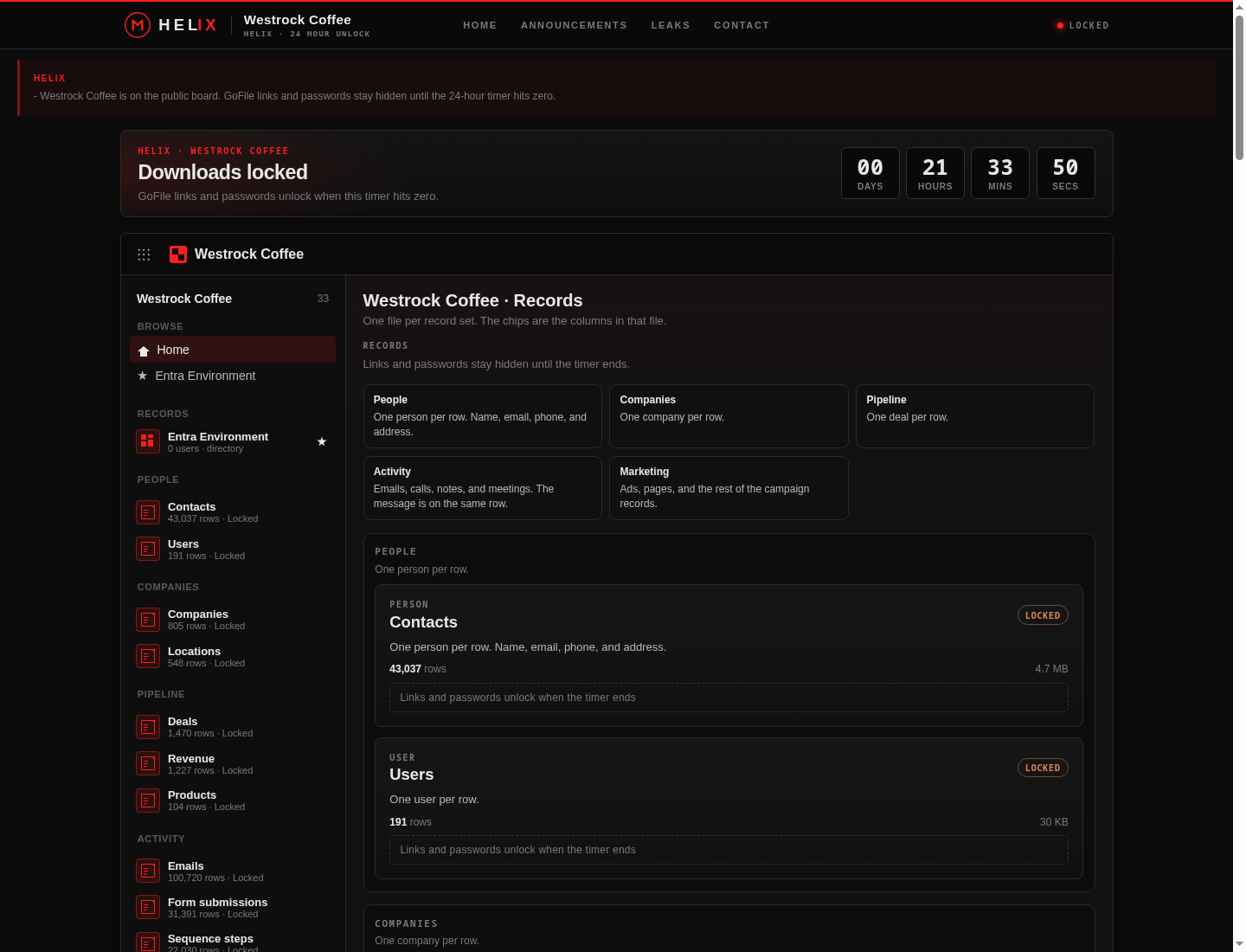The height and width of the screenshot is (952, 1246).
Task: Click the LOCKED badge on Users card
Action: 1043,768
